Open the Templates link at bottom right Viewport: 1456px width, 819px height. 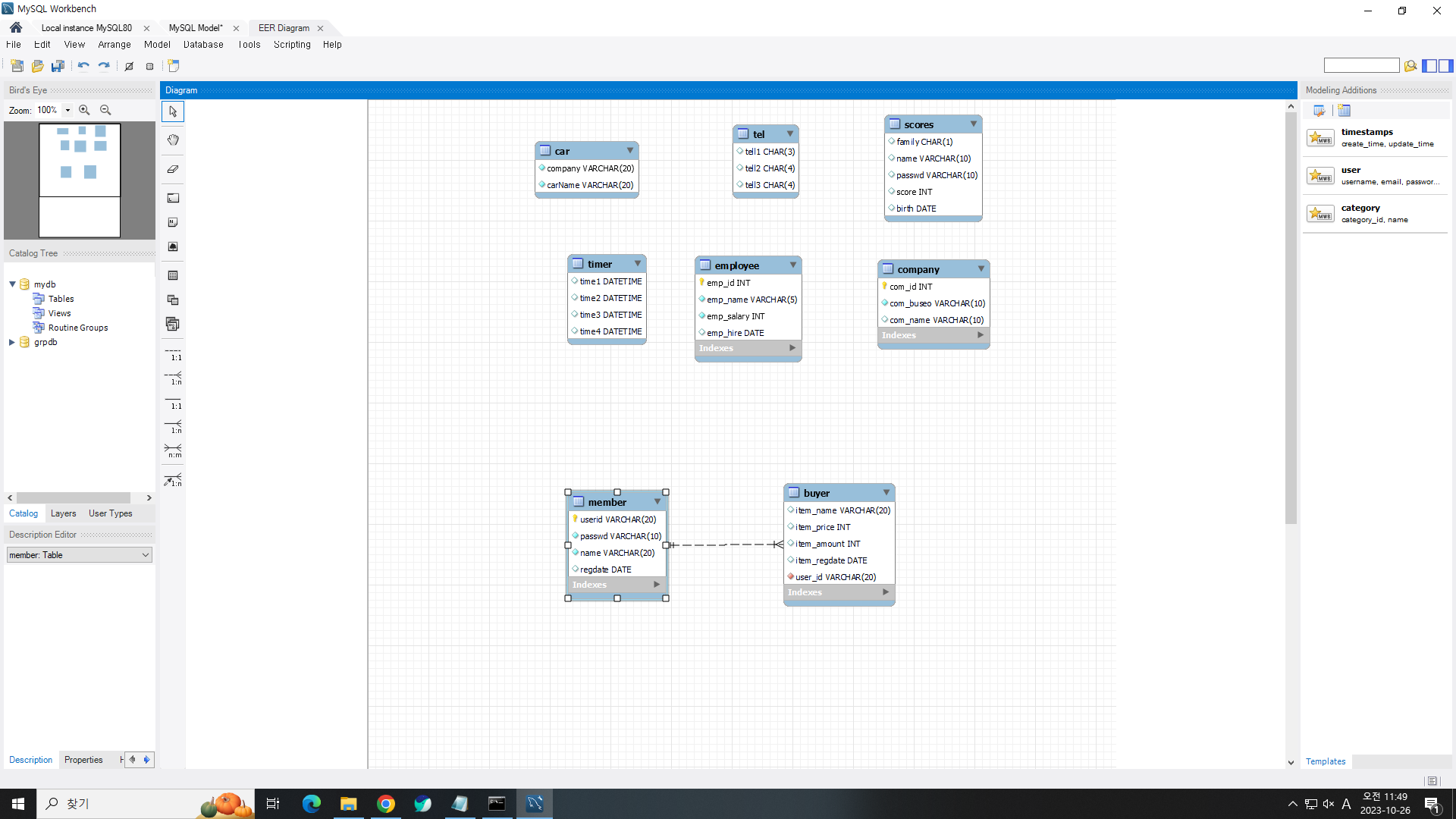click(x=1325, y=761)
